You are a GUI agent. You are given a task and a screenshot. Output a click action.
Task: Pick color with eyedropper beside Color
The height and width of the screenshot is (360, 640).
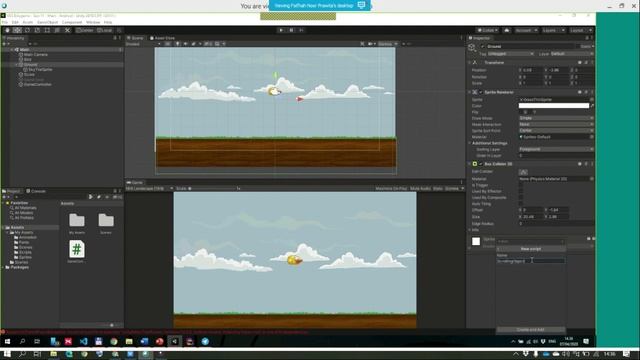592,106
